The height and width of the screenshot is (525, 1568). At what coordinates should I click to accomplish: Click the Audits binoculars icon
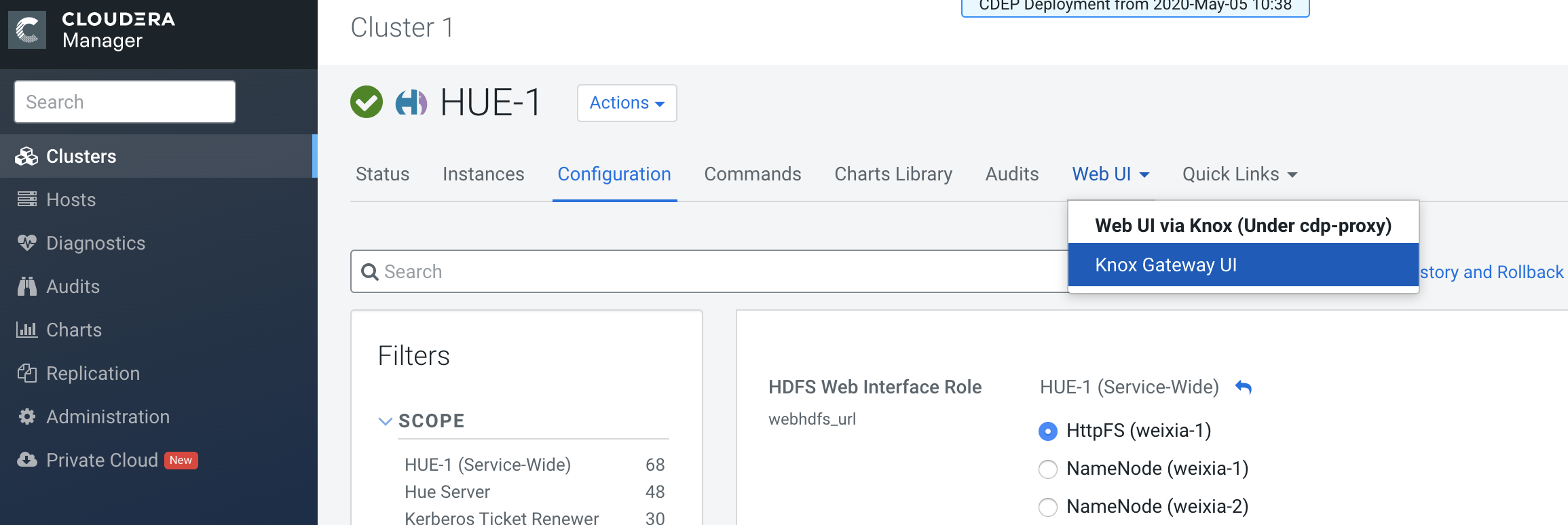coord(27,286)
